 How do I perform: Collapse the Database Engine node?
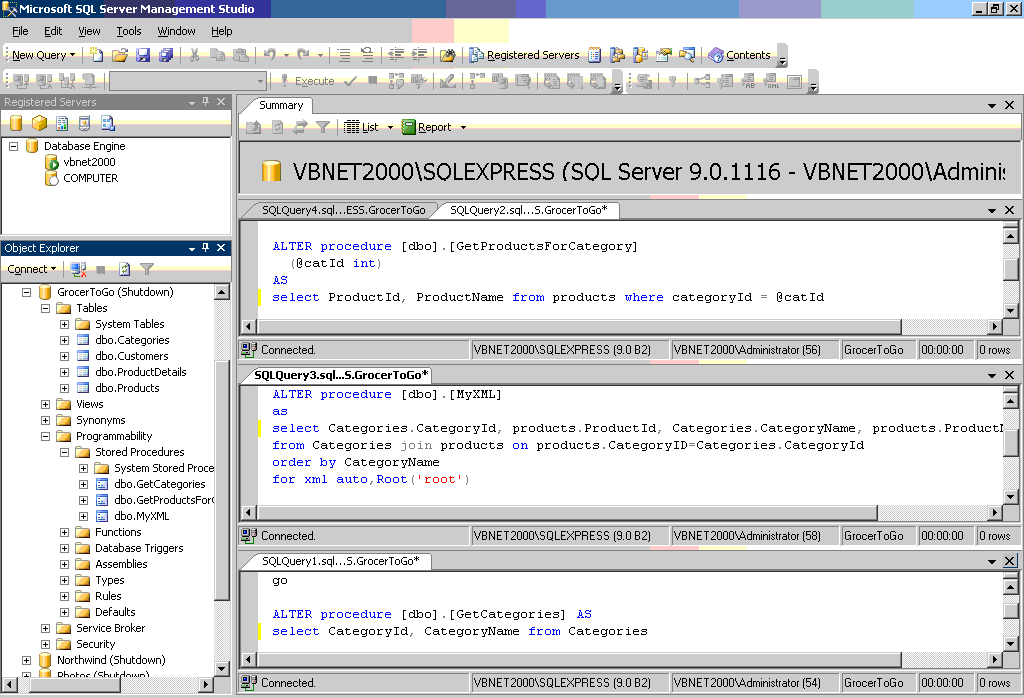click(13, 146)
